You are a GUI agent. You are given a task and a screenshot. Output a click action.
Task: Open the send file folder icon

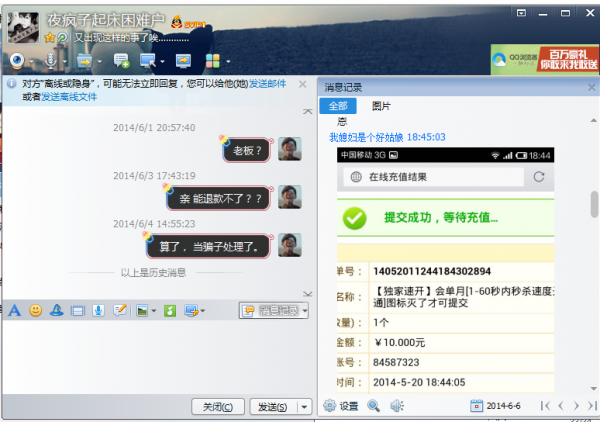point(84,61)
